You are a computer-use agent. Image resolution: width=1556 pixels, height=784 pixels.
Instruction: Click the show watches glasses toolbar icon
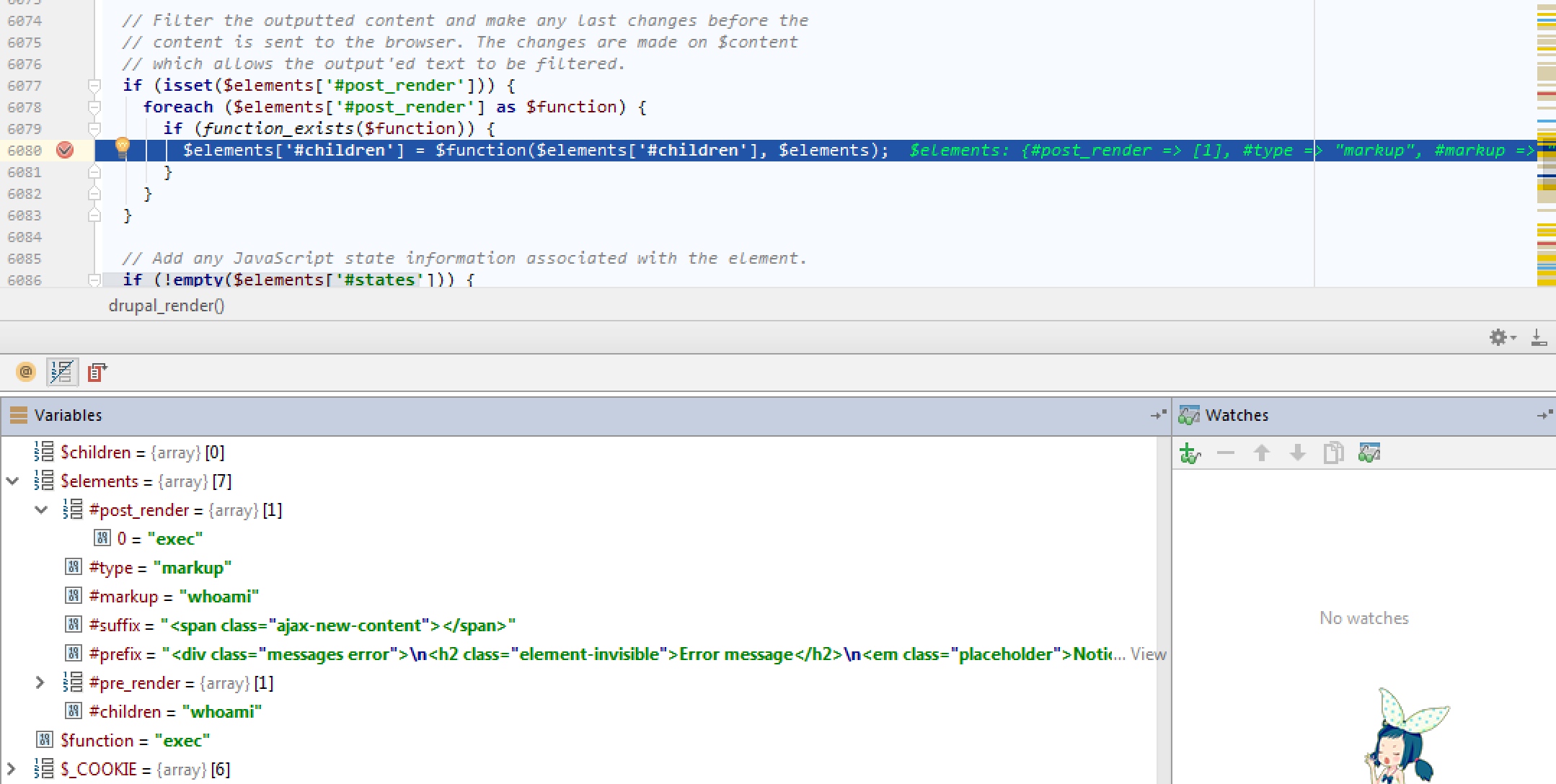[1369, 453]
